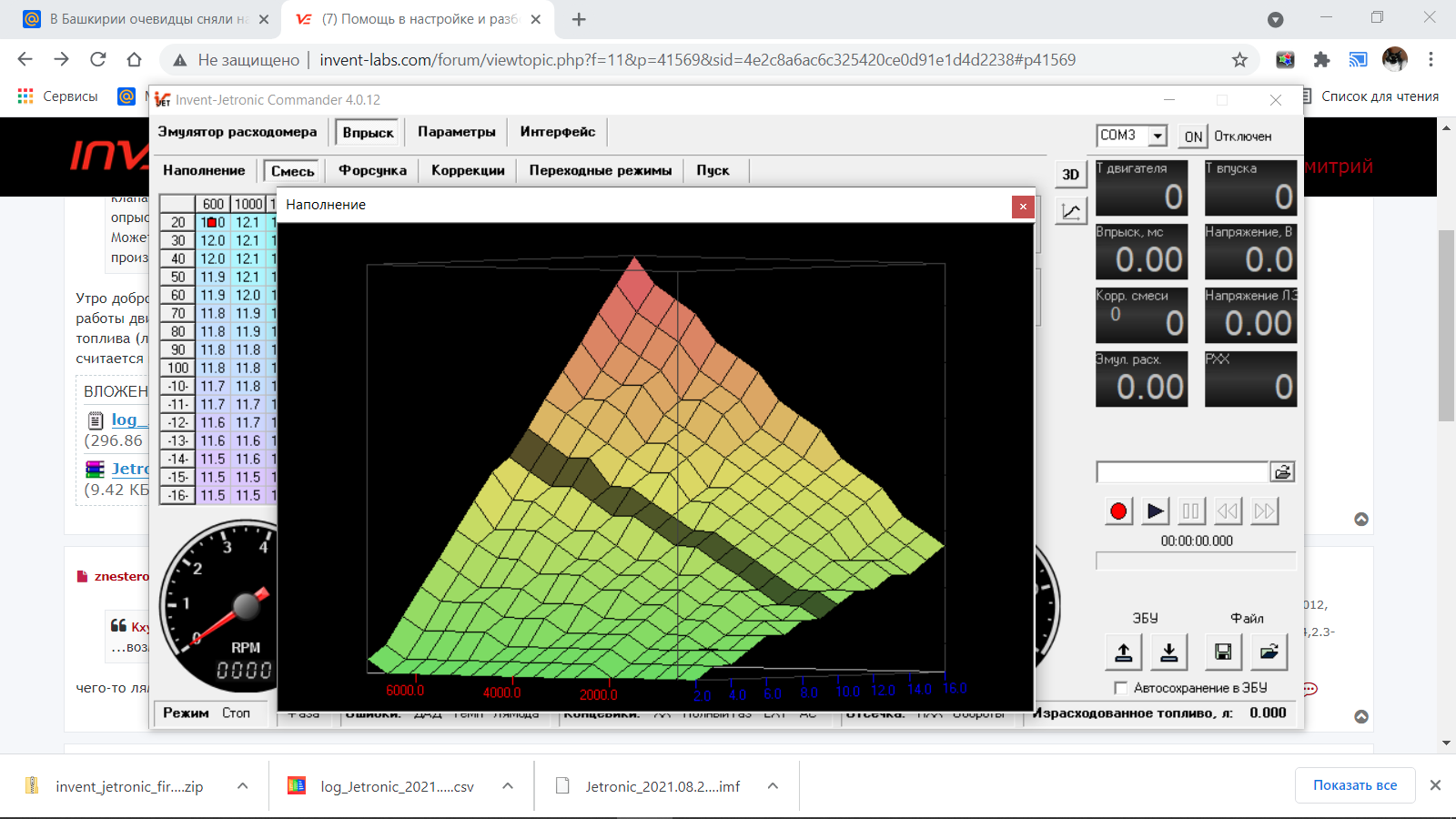Click the rewind log button
Image resolution: width=1456 pixels, height=819 pixels.
click(x=1228, y=511)
